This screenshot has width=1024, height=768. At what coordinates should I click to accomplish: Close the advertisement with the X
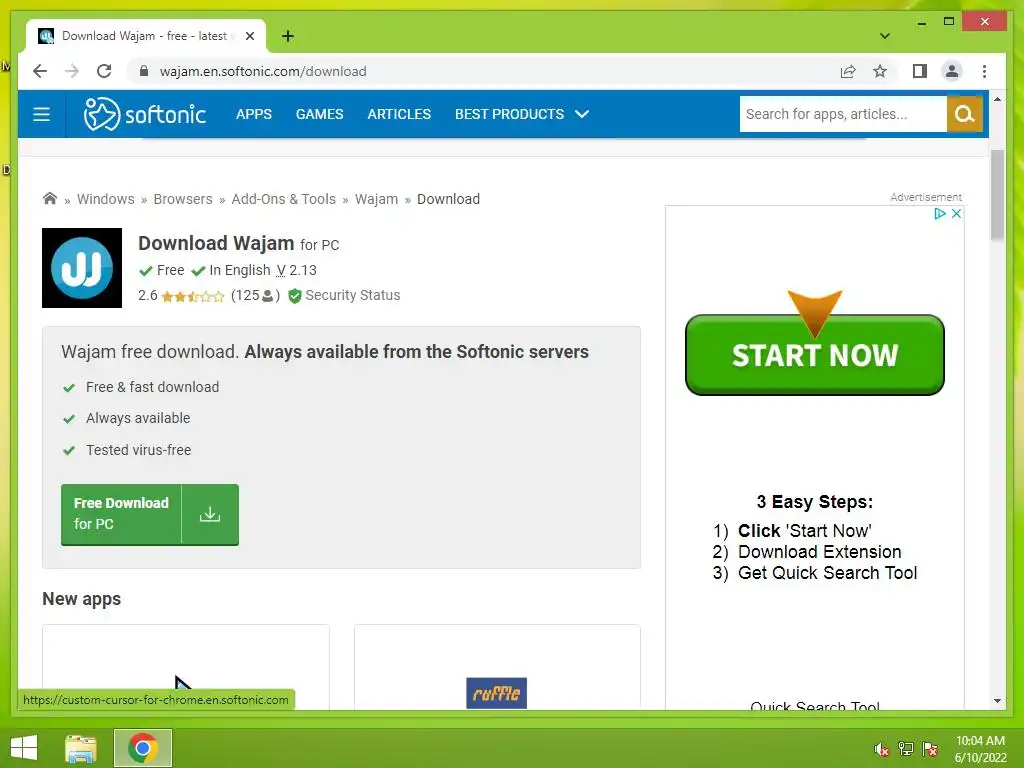point(956,214)
